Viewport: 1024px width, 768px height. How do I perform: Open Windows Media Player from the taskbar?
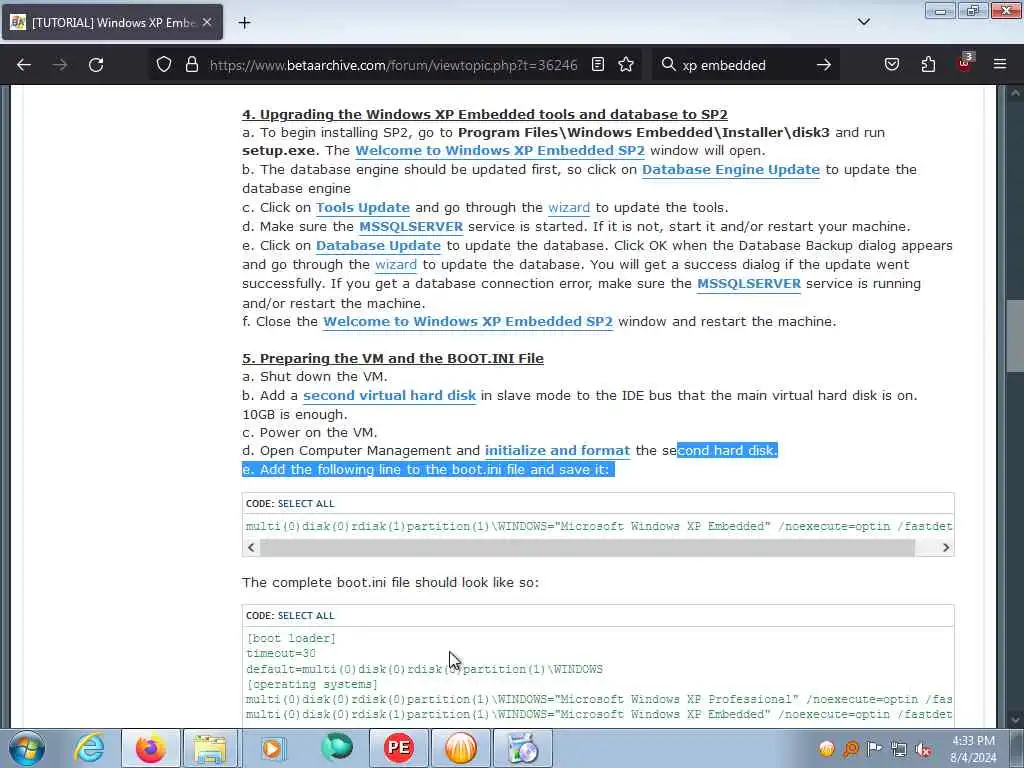point(272,748)
